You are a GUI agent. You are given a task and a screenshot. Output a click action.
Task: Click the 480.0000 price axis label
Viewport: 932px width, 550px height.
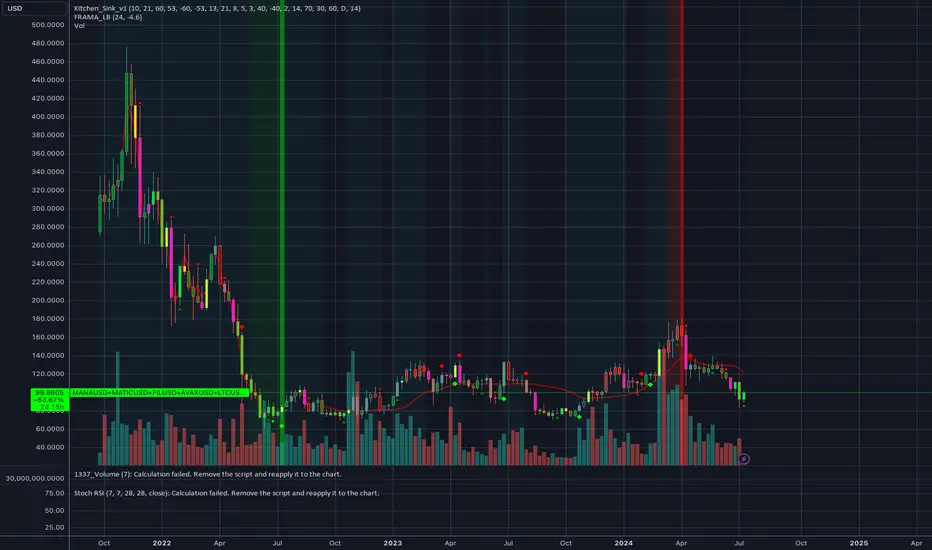click(x=48, y=43)
